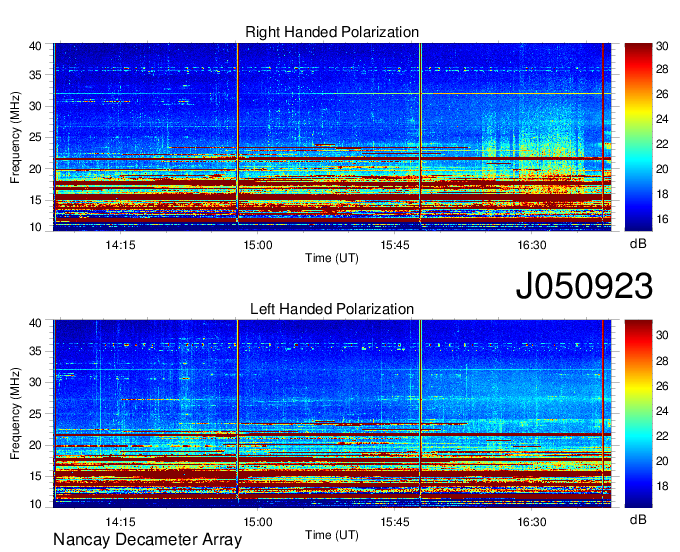
Task: Click the 16:30 tick of Right Handed plot
Action: pyautogui.click(x=532, y=245)
